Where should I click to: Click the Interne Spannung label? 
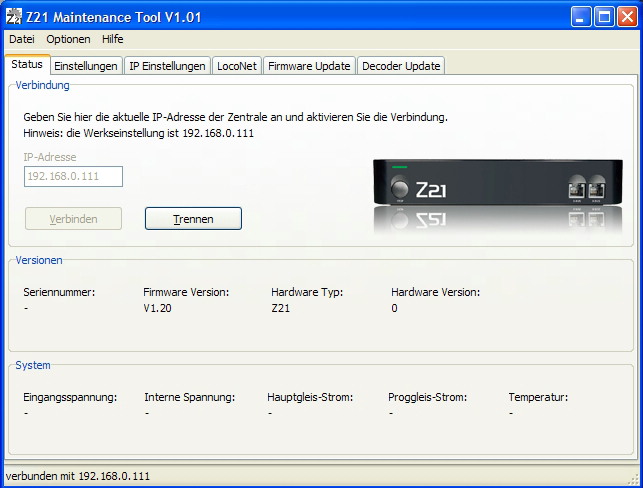point(189,397)
